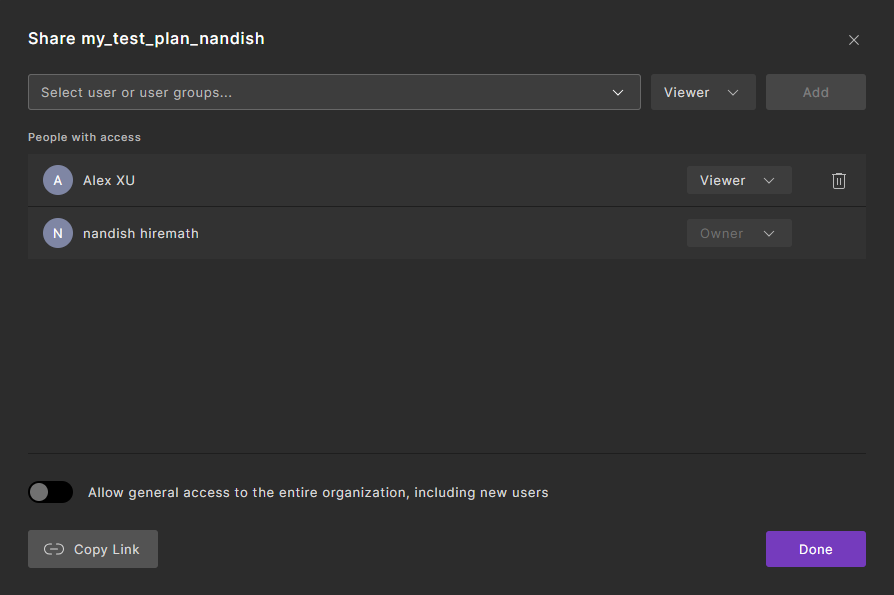This screenshot has height=595, width=894.
Task: Click the chevron next to Owner role
Action: coord(769,234)
